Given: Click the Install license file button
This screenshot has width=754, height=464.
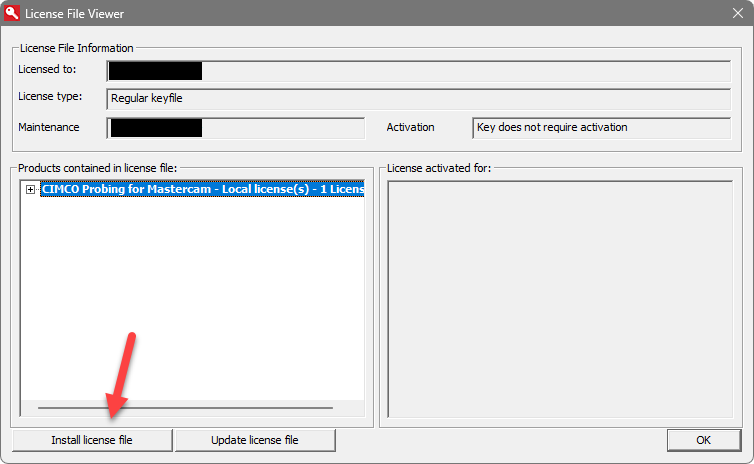Looking at the screenshot, I should click(92, 440).
